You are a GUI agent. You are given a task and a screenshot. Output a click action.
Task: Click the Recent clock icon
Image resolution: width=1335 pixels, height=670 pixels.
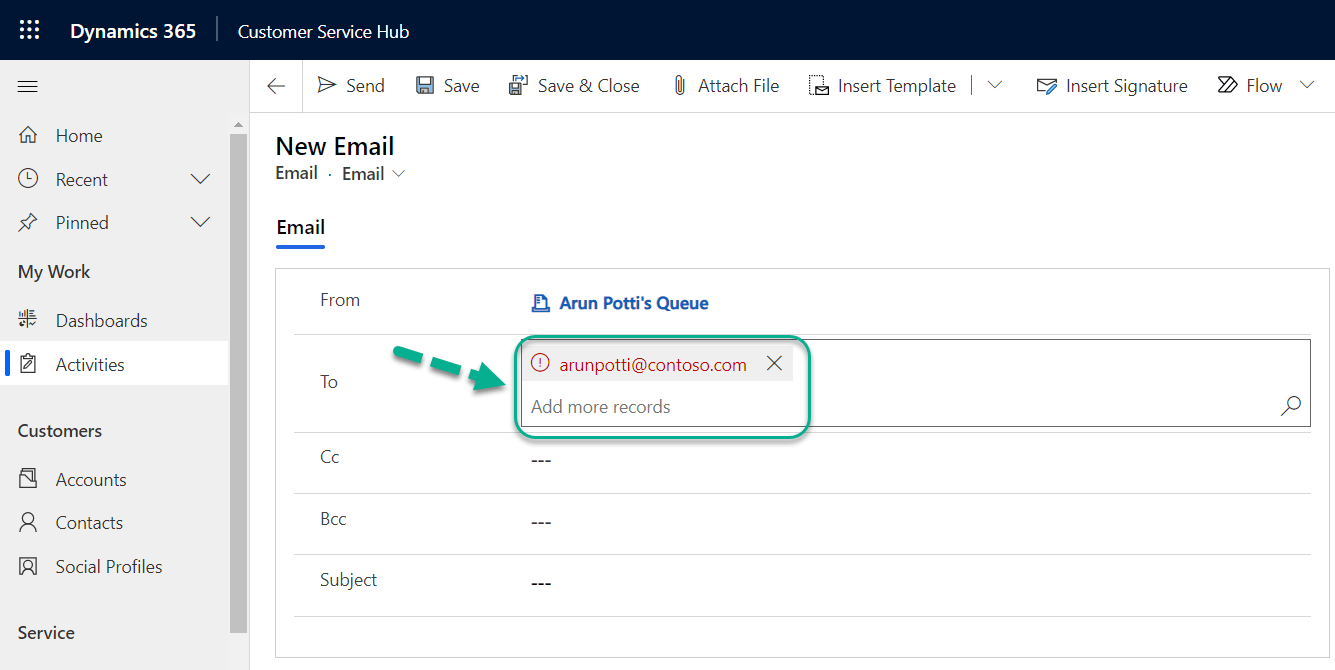click(28, 179)
